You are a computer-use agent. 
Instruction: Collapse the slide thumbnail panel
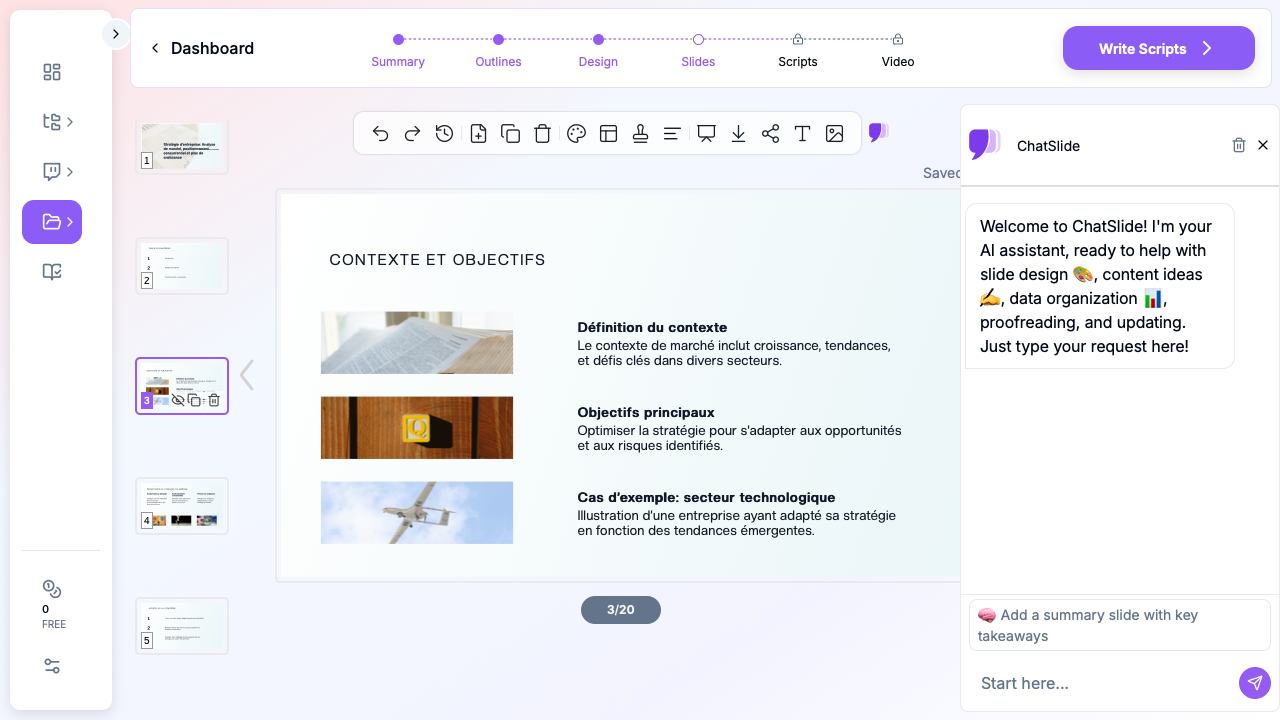(246, 374)
